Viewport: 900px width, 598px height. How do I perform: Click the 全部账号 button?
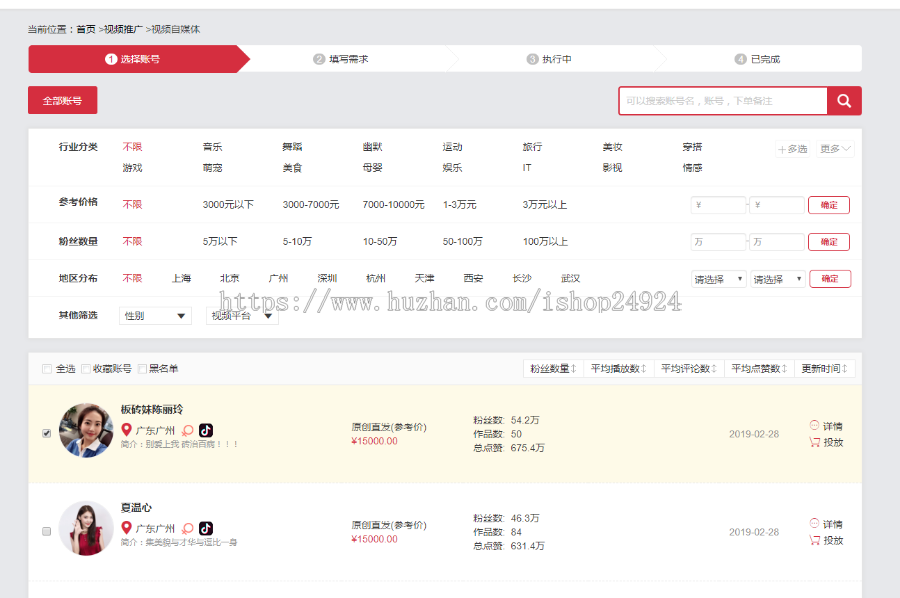point(63,100)
